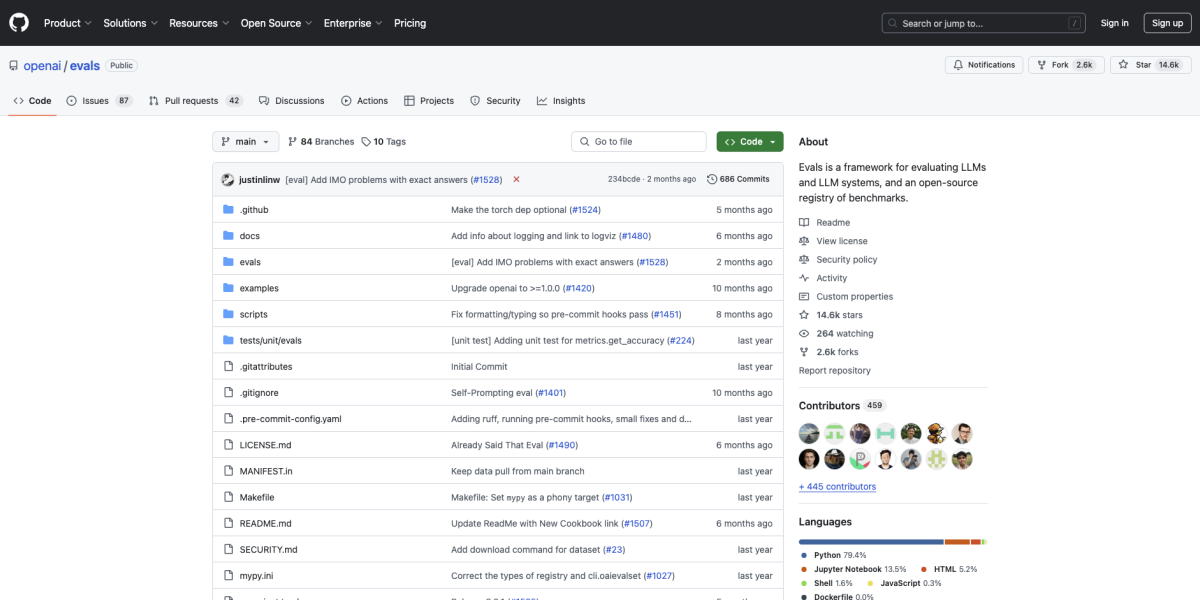
Task: Click the tags icon showing 10 Tags
Action: [x=369, y=141]
